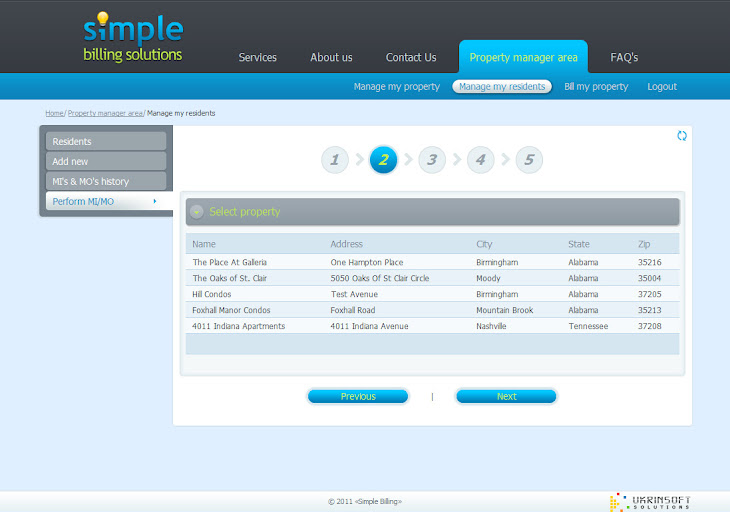The height and width of the screenshot is (512, 730).
Task: Sort by the Address column header
Action: 346,244
